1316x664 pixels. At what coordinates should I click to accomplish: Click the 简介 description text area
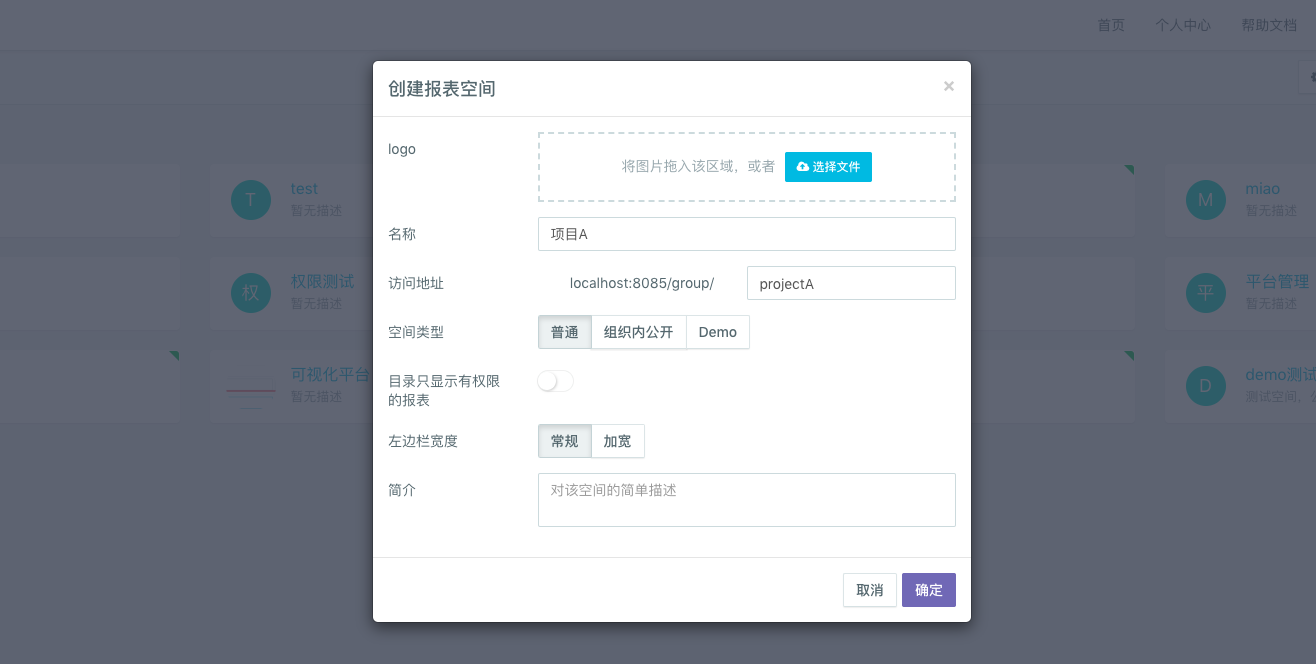(746, 500)
